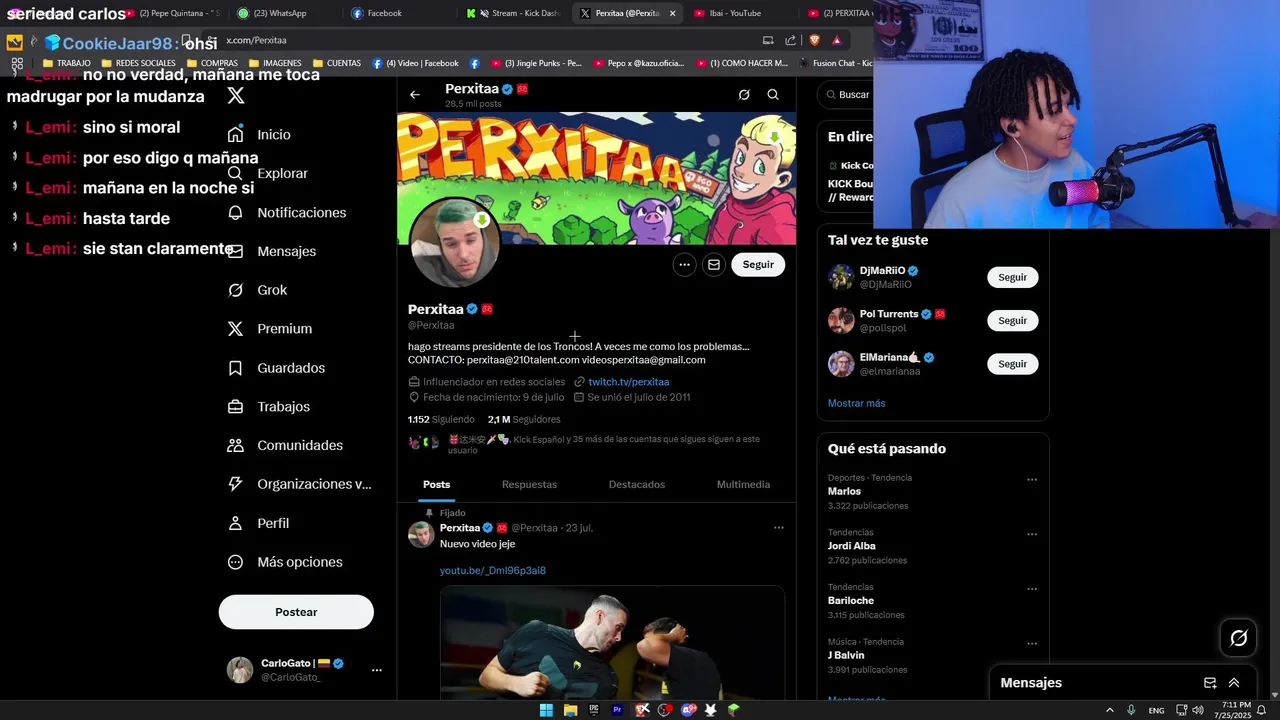Show hidden system tray icons
Image resolution: width=1280 pixels, height=720 pixels.
coord(1109,710)
